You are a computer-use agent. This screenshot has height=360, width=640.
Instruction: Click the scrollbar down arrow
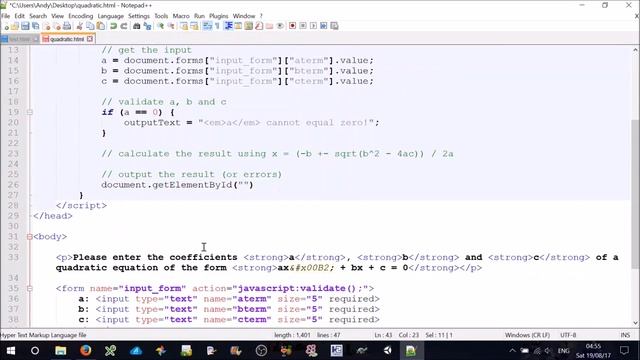(636, 323)
